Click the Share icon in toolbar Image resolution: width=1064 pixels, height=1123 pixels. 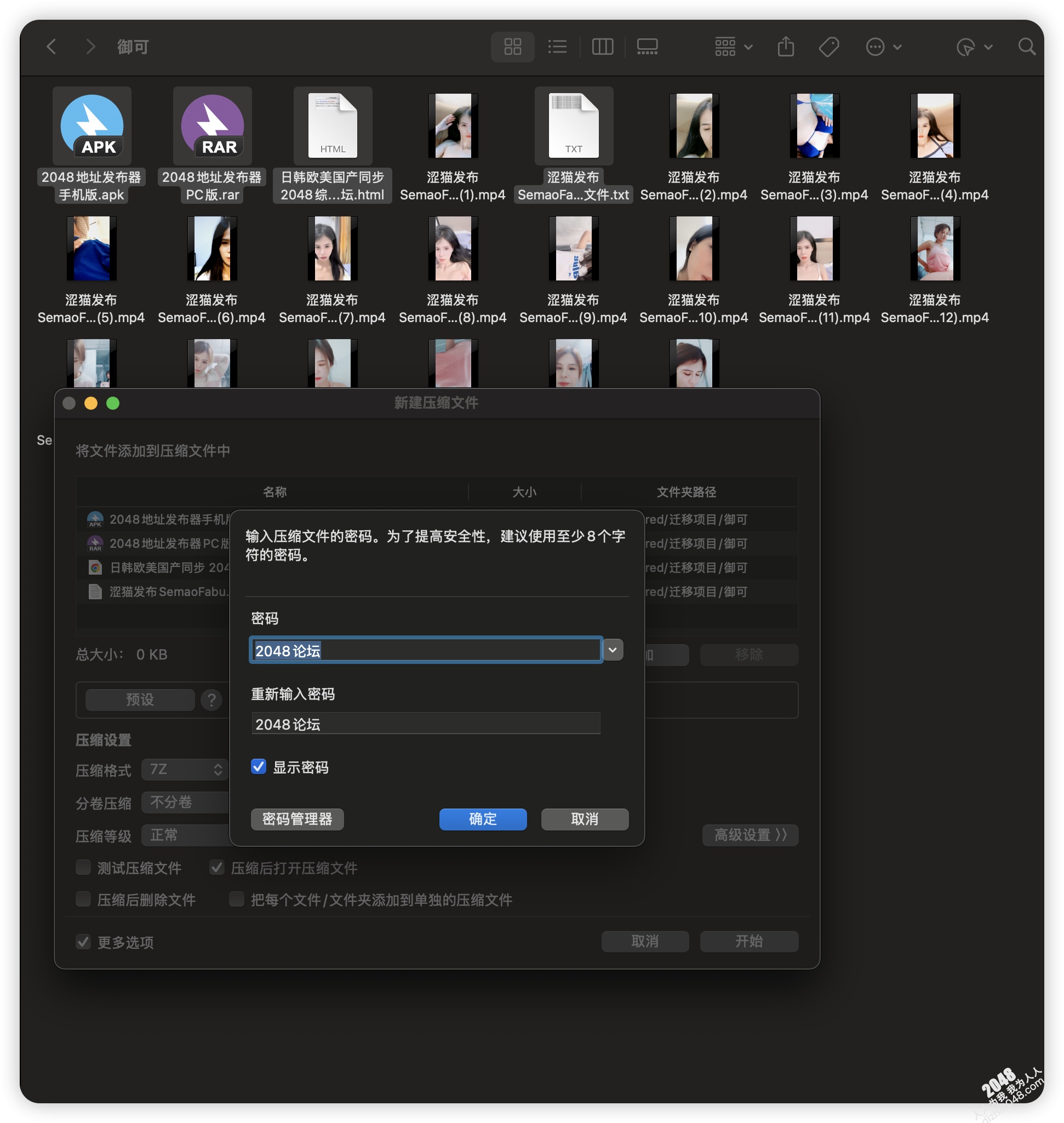[786, 47]
